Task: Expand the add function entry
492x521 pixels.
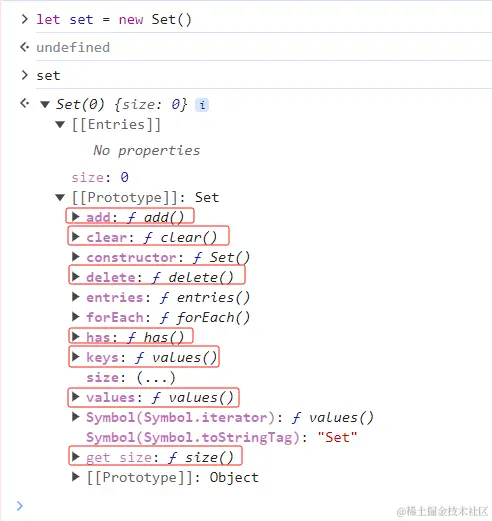Action: coord(76,217)
